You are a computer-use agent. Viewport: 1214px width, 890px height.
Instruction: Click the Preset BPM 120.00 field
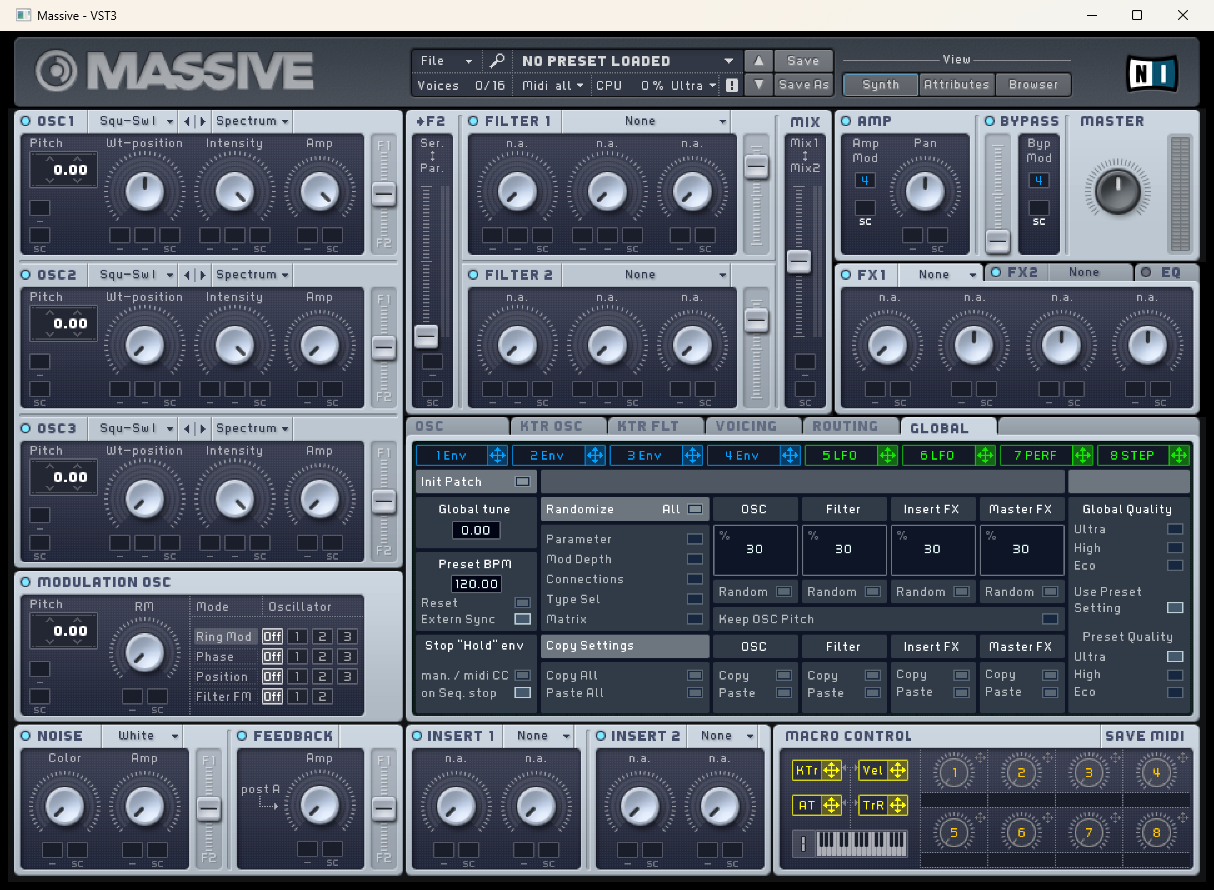[x=476, y=584]
